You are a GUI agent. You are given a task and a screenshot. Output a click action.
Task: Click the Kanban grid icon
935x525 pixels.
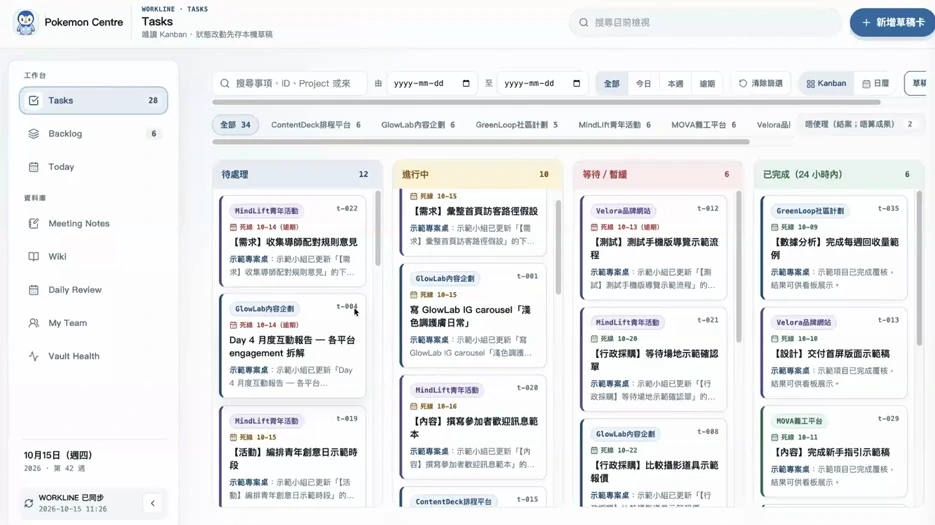(810, 84)
